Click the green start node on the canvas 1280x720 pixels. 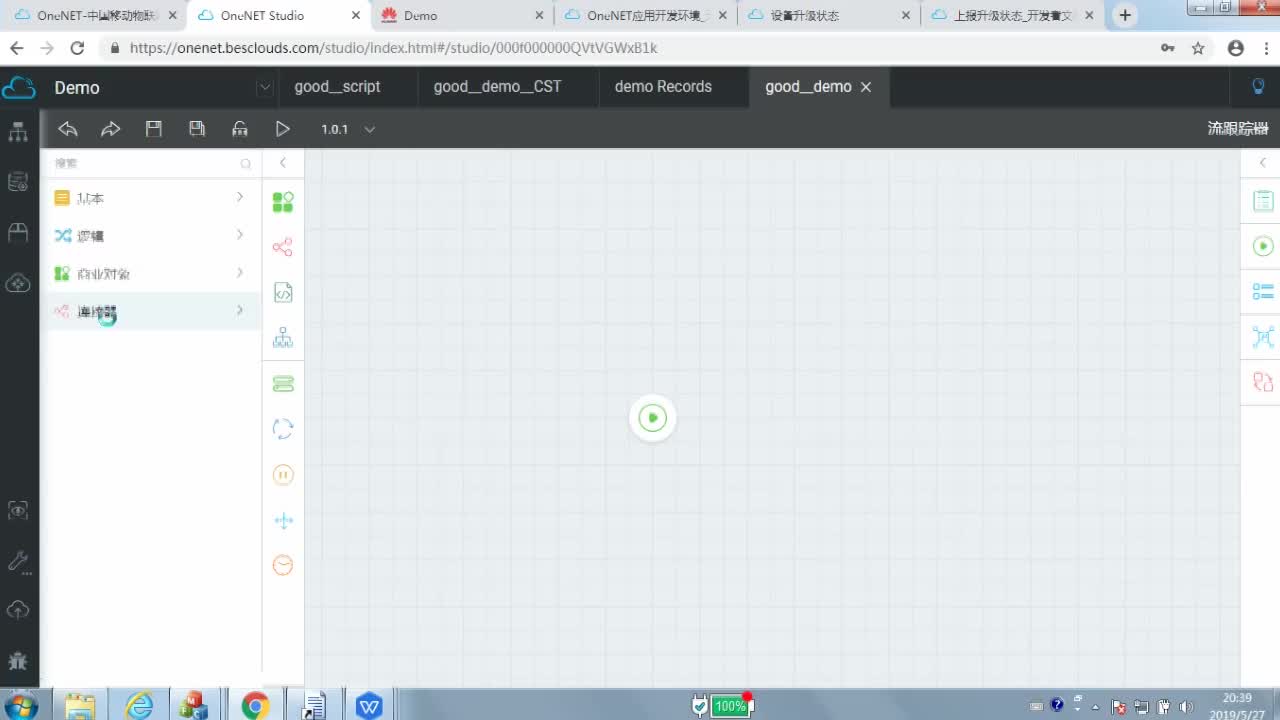click(652, 418)
